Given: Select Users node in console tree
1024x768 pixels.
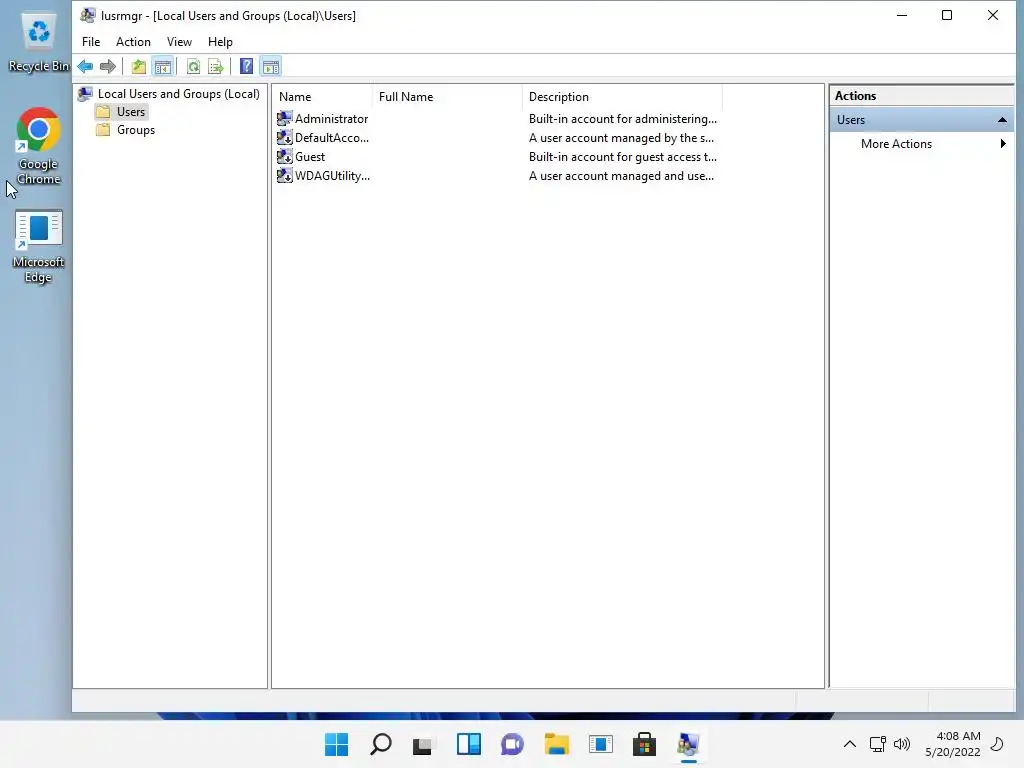Looking at the screenshot, I should [x=131, y=112].
